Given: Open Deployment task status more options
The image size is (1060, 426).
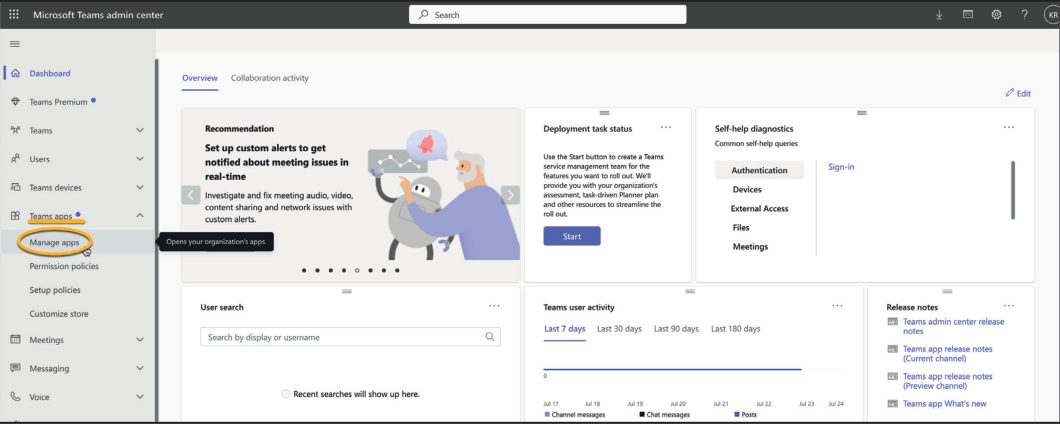Looking at the screenshot, I should point(666,127).
